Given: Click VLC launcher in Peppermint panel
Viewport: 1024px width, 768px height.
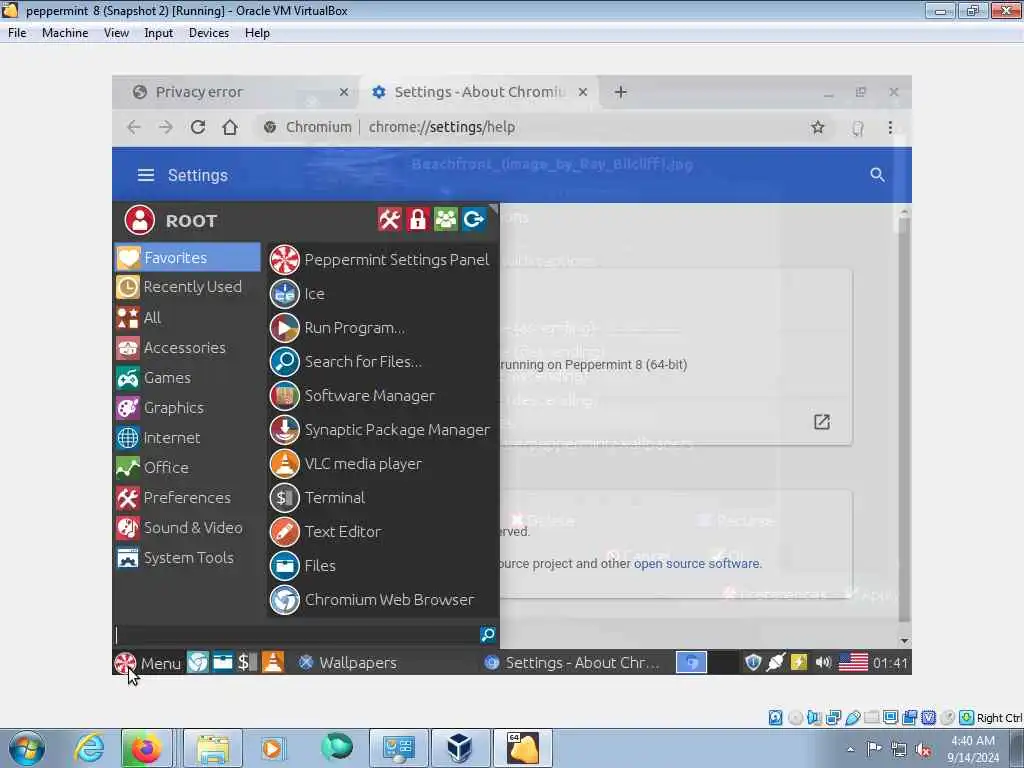Looking at the screenshot, I should pos(273,662).
